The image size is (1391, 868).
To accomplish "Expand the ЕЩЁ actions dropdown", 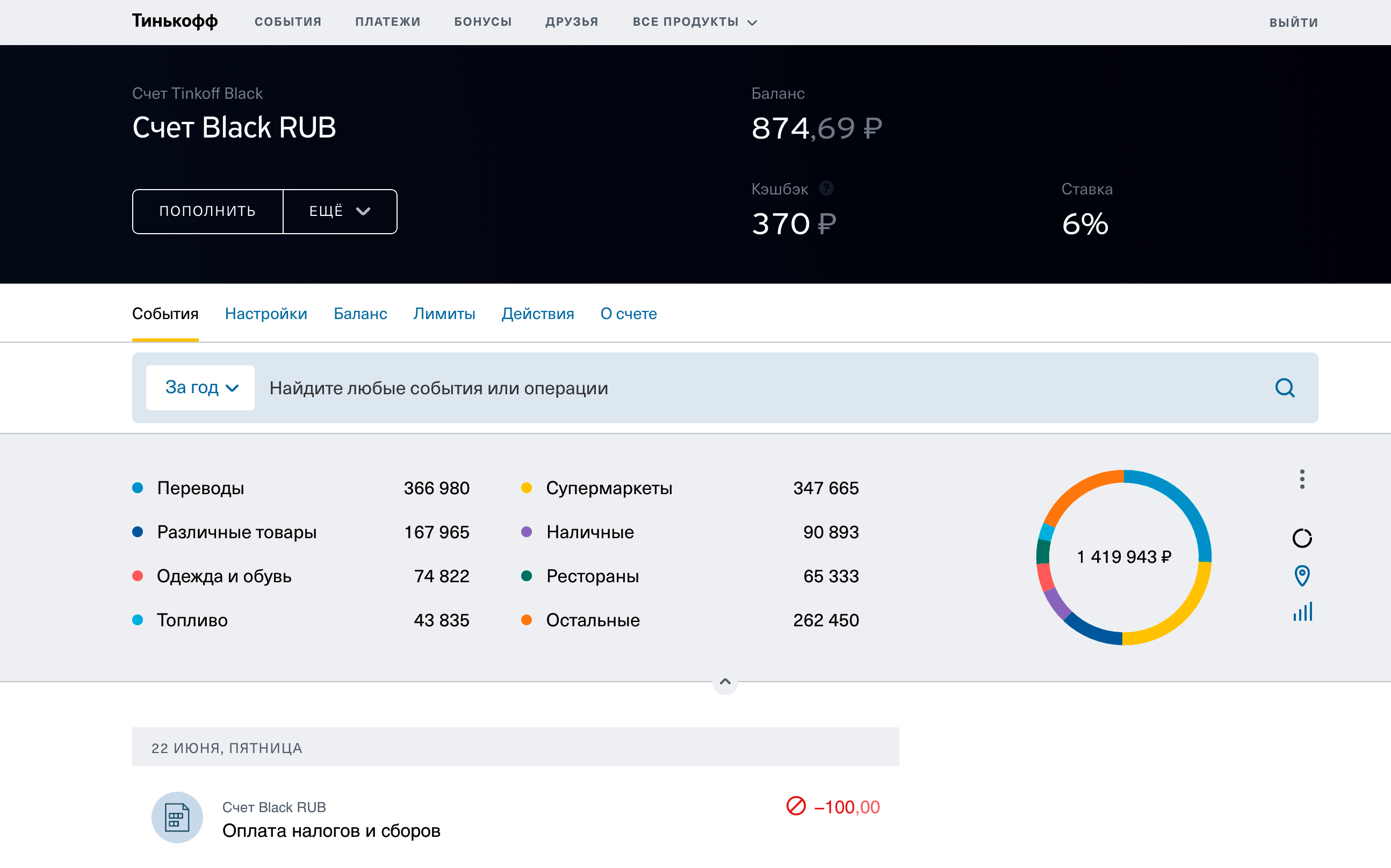I will [340, 211].
